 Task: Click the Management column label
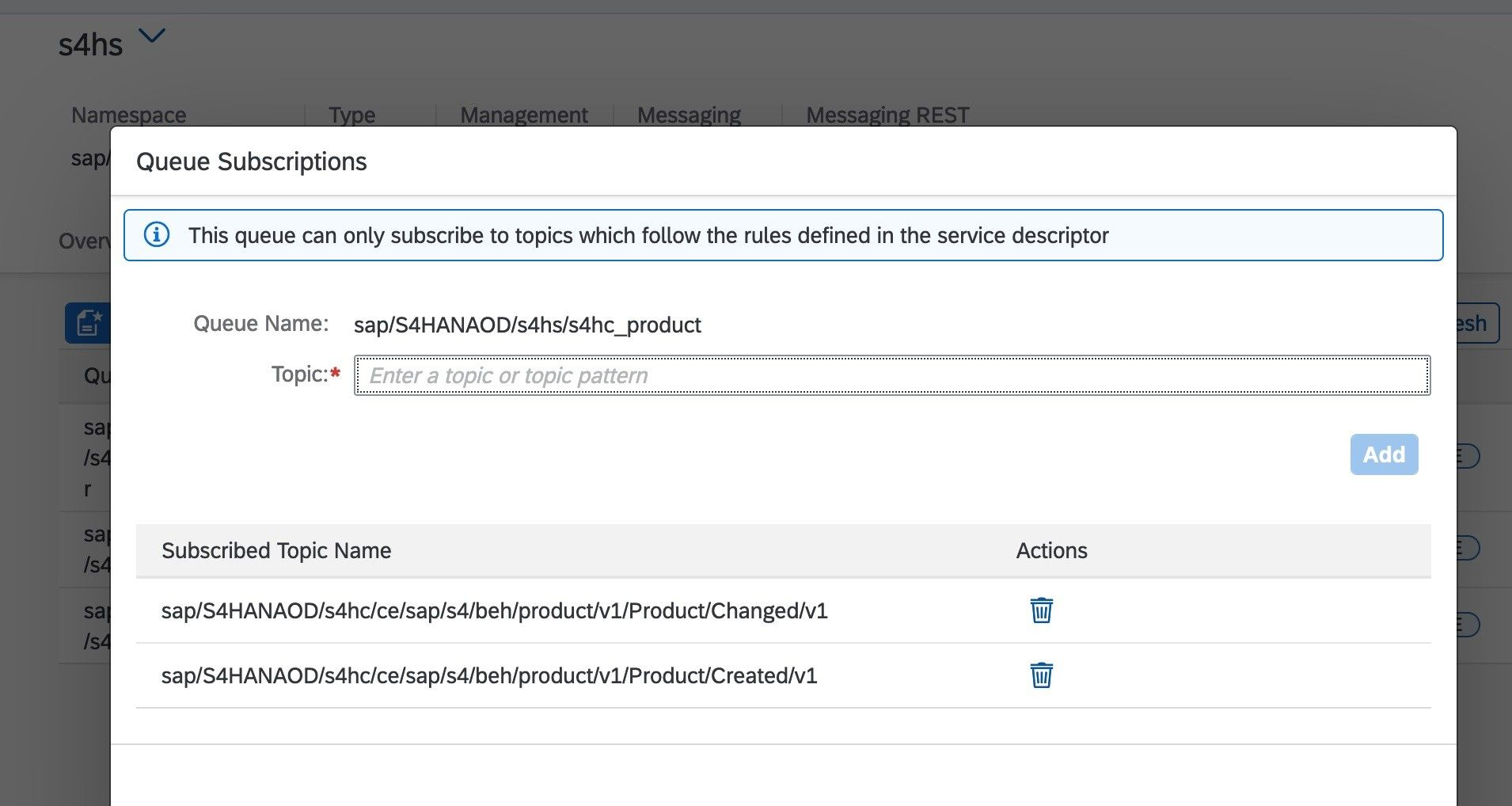click(523, 116)
